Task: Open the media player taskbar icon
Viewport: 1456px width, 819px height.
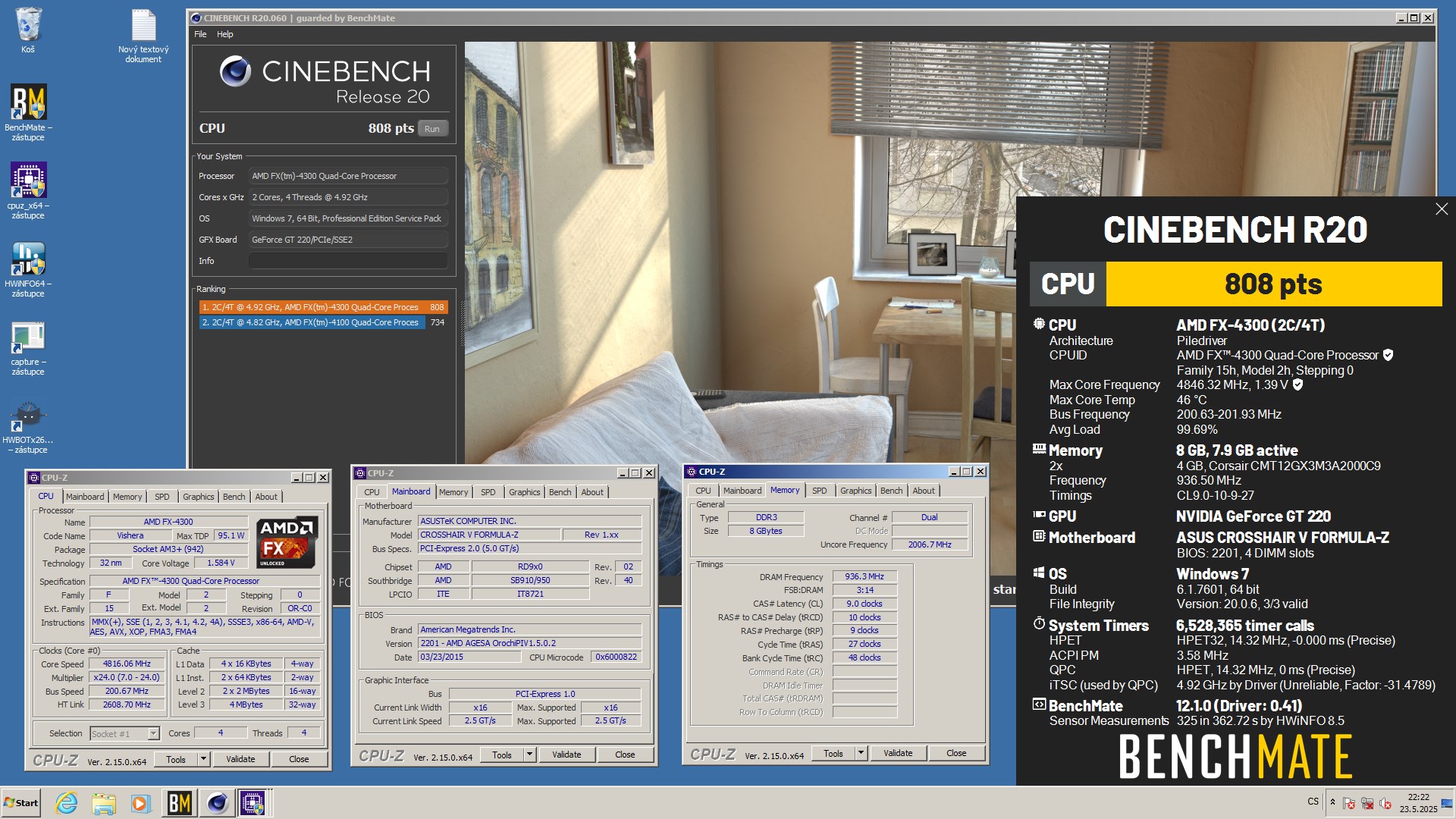Action: pyautogui.click(x=140, y=802)
